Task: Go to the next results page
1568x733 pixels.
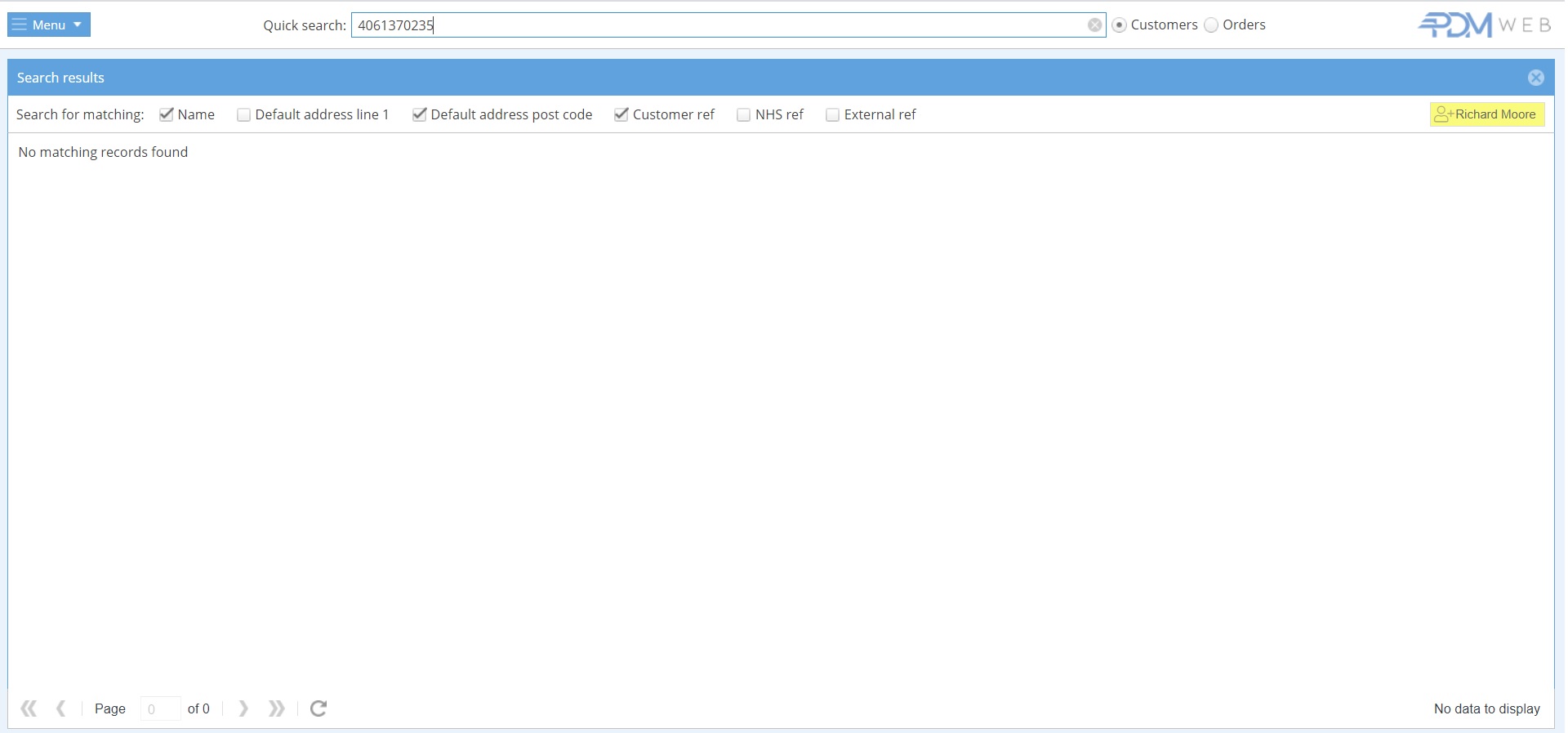Action: click(x=243, y=708)
